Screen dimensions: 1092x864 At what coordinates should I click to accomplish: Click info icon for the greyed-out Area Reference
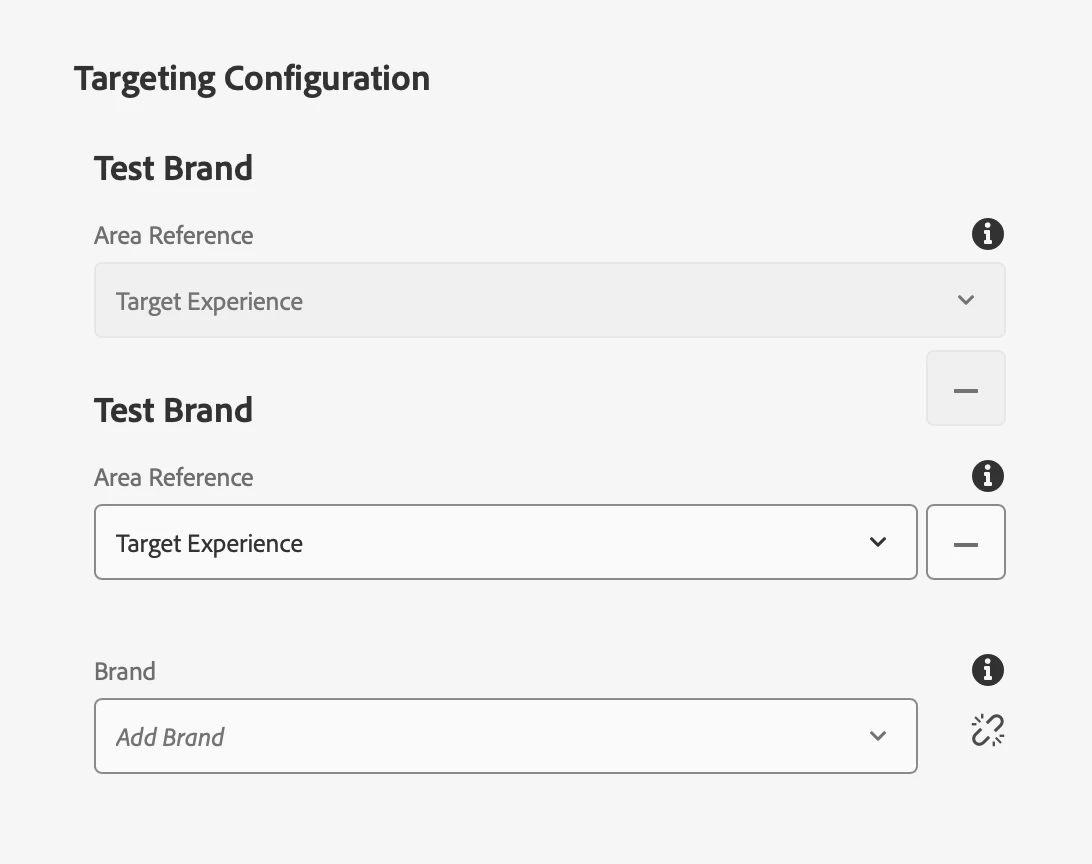click(x=987, y=234)
